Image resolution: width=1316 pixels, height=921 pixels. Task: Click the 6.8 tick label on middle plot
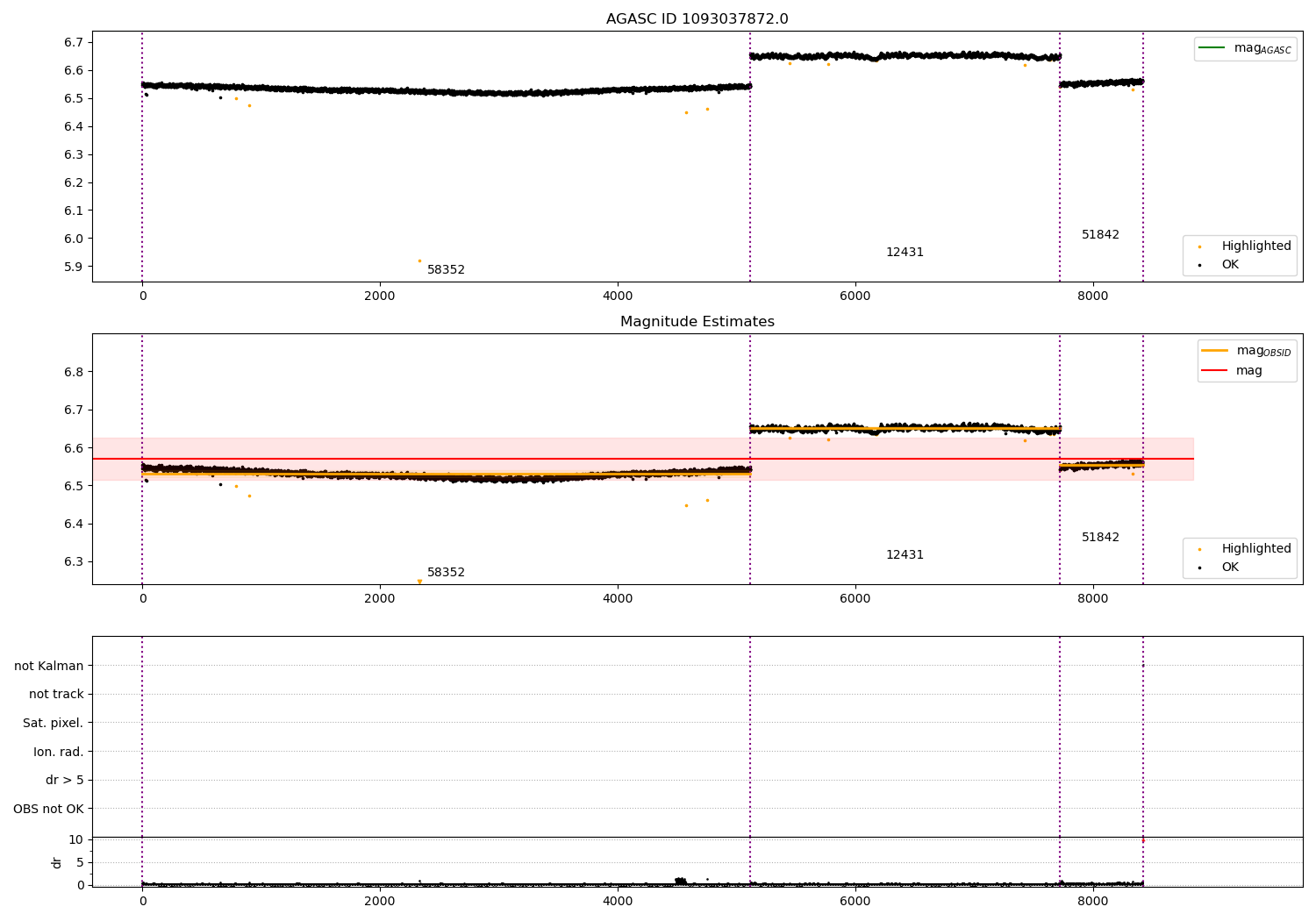74,373
